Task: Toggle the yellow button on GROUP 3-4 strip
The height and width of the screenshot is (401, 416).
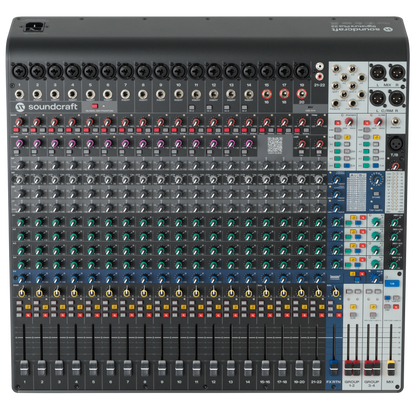Action: pos(373,307)
